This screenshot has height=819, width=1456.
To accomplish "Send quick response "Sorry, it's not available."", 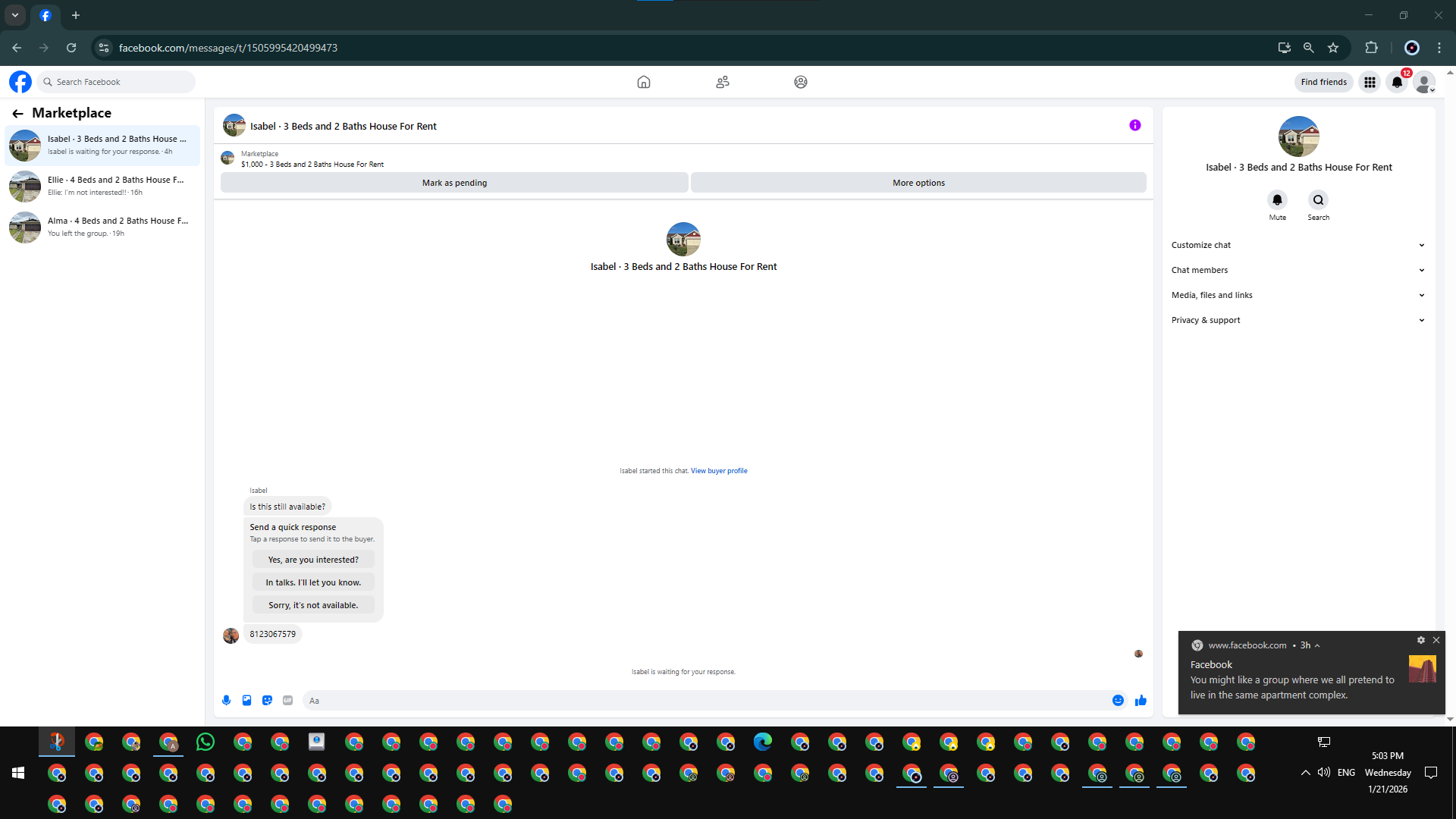I will (313, 605).
